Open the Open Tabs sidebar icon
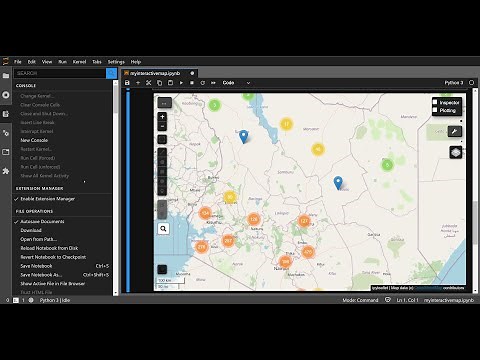This screenshot has width=480, height=360. click(x=6, y=152)
